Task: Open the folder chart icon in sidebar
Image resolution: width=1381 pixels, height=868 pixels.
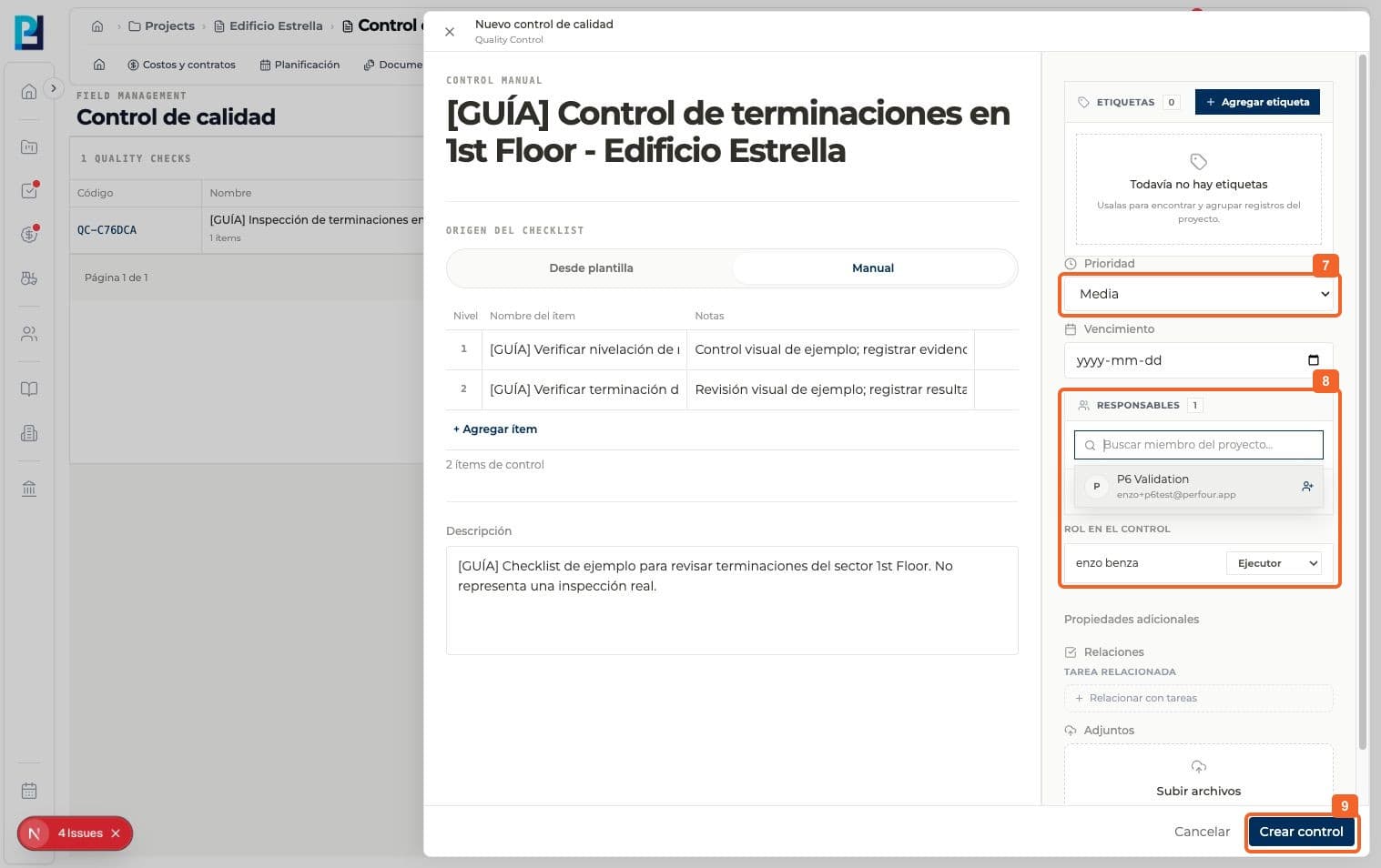Action: click(x=29, y=146)
